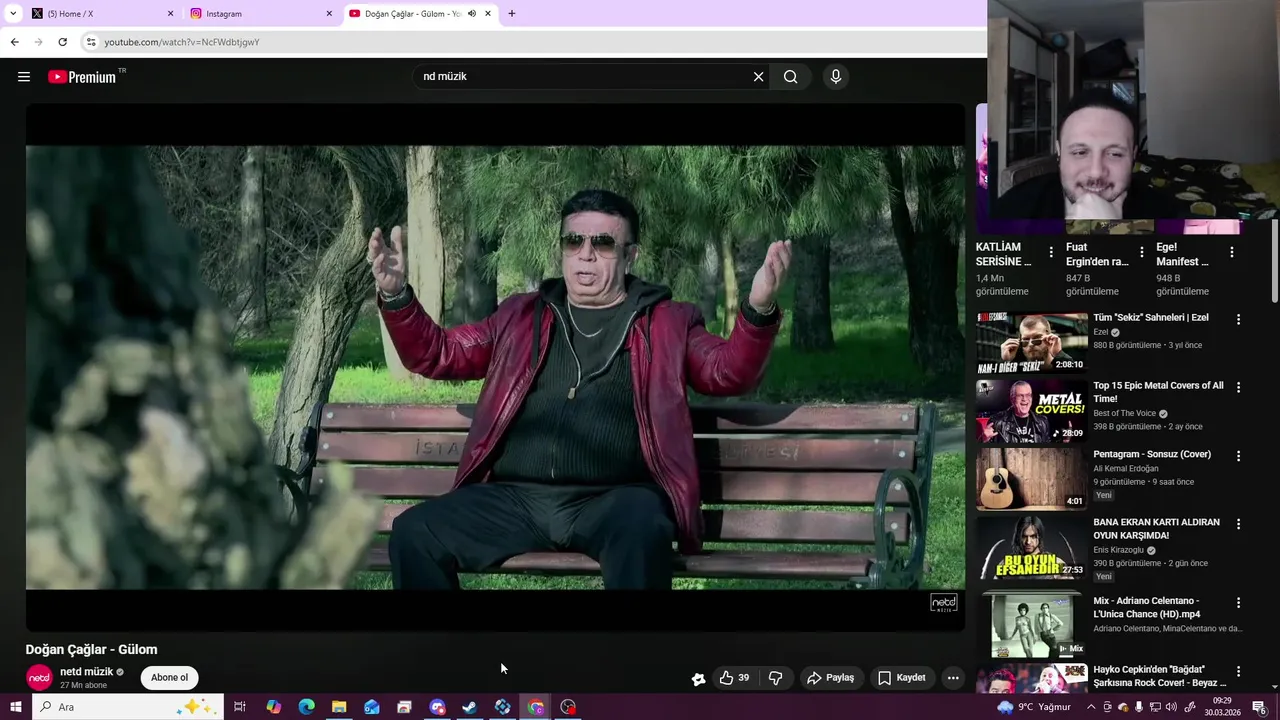Open options for BANA EKRAN KARTI ALDIRAN video
The height and width of the screenshot is (720, 1280).
[1239, 524]
